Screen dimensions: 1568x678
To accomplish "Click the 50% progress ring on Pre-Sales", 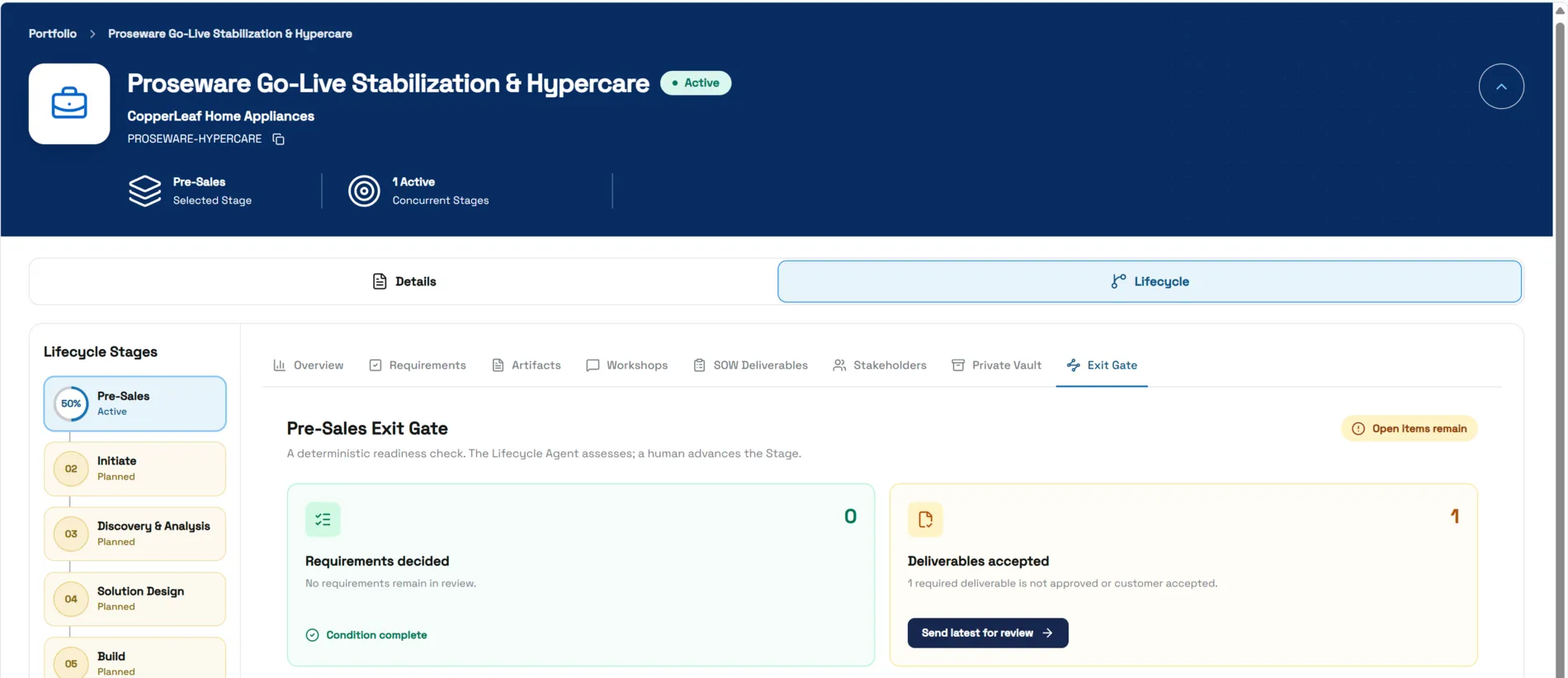I will point(71,404).
